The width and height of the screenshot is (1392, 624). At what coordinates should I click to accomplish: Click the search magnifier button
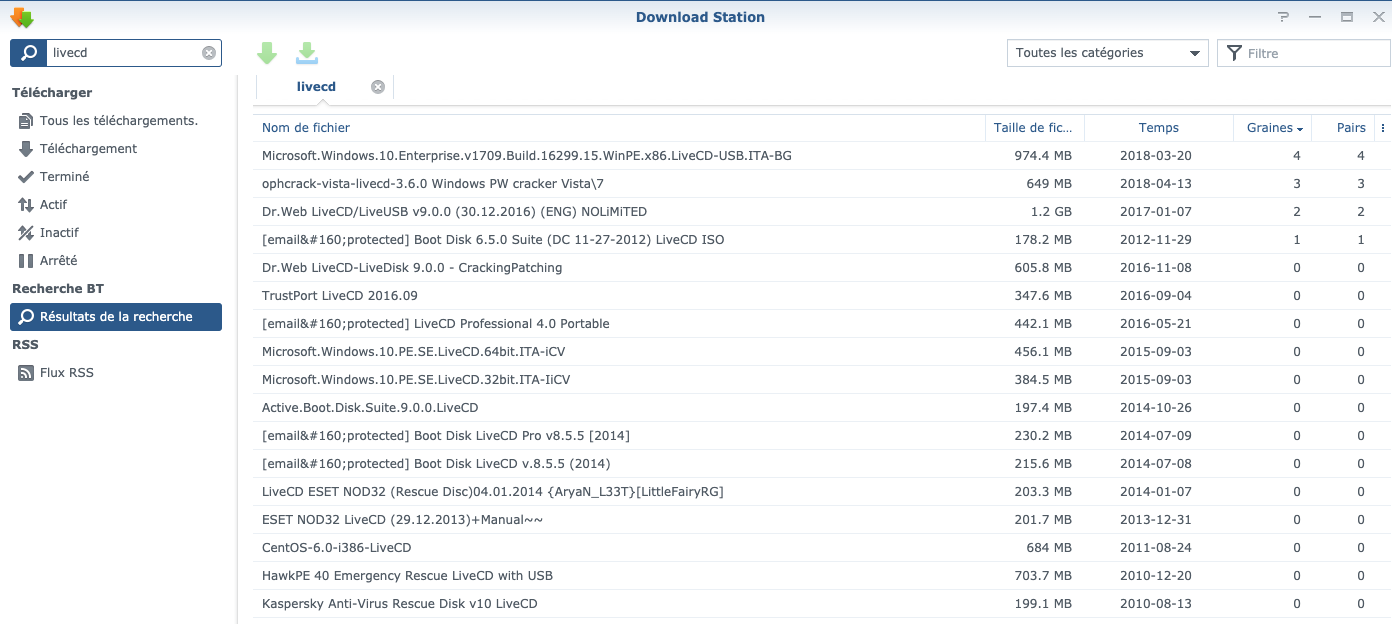(x=29, y=53)
